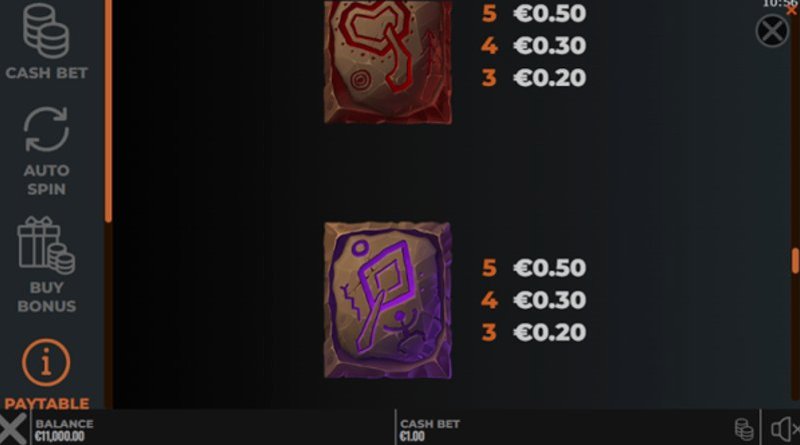Toggle sound with the speaker icon
This screenshot has height=445, width=800.
click(x=784, y=429)
